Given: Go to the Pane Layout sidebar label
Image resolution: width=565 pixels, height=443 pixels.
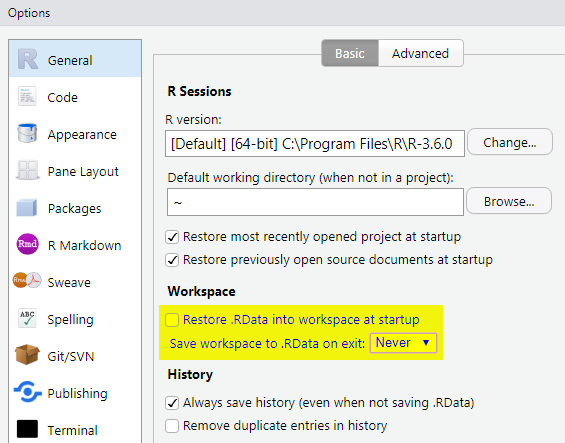Looking at the screenshot, I should (x=83, y=172).
